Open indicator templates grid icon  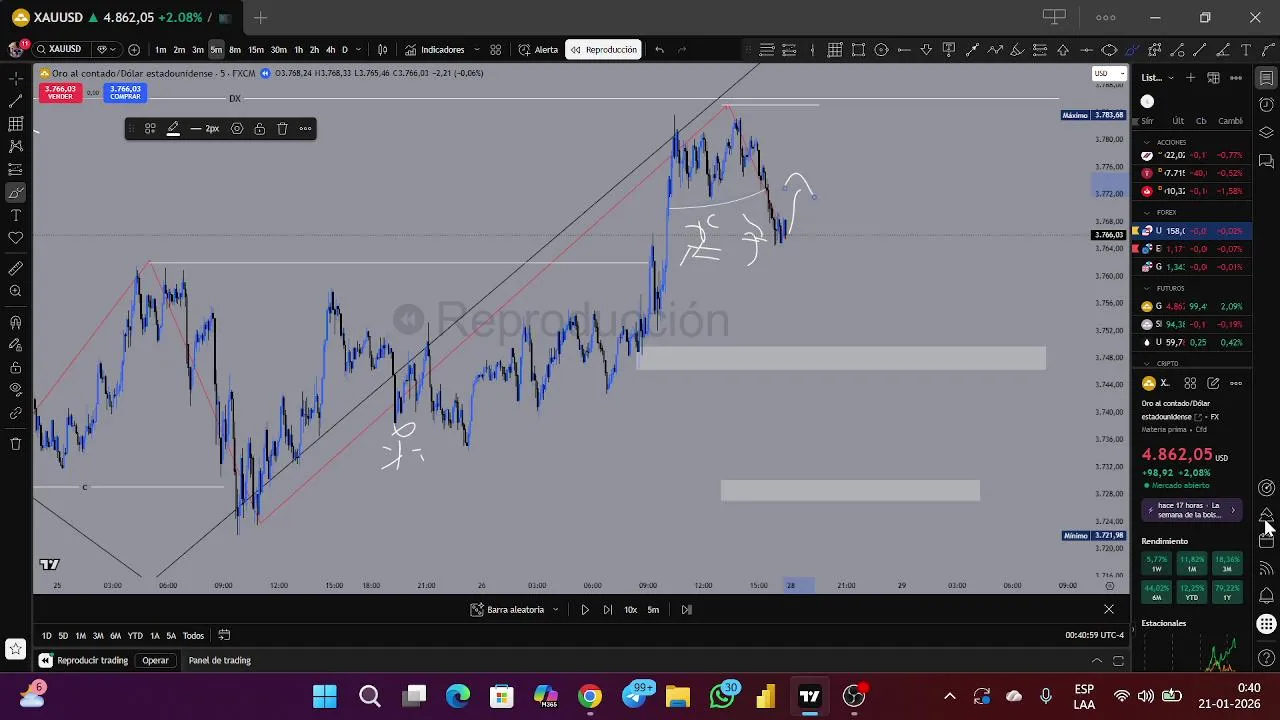point(495,49)
